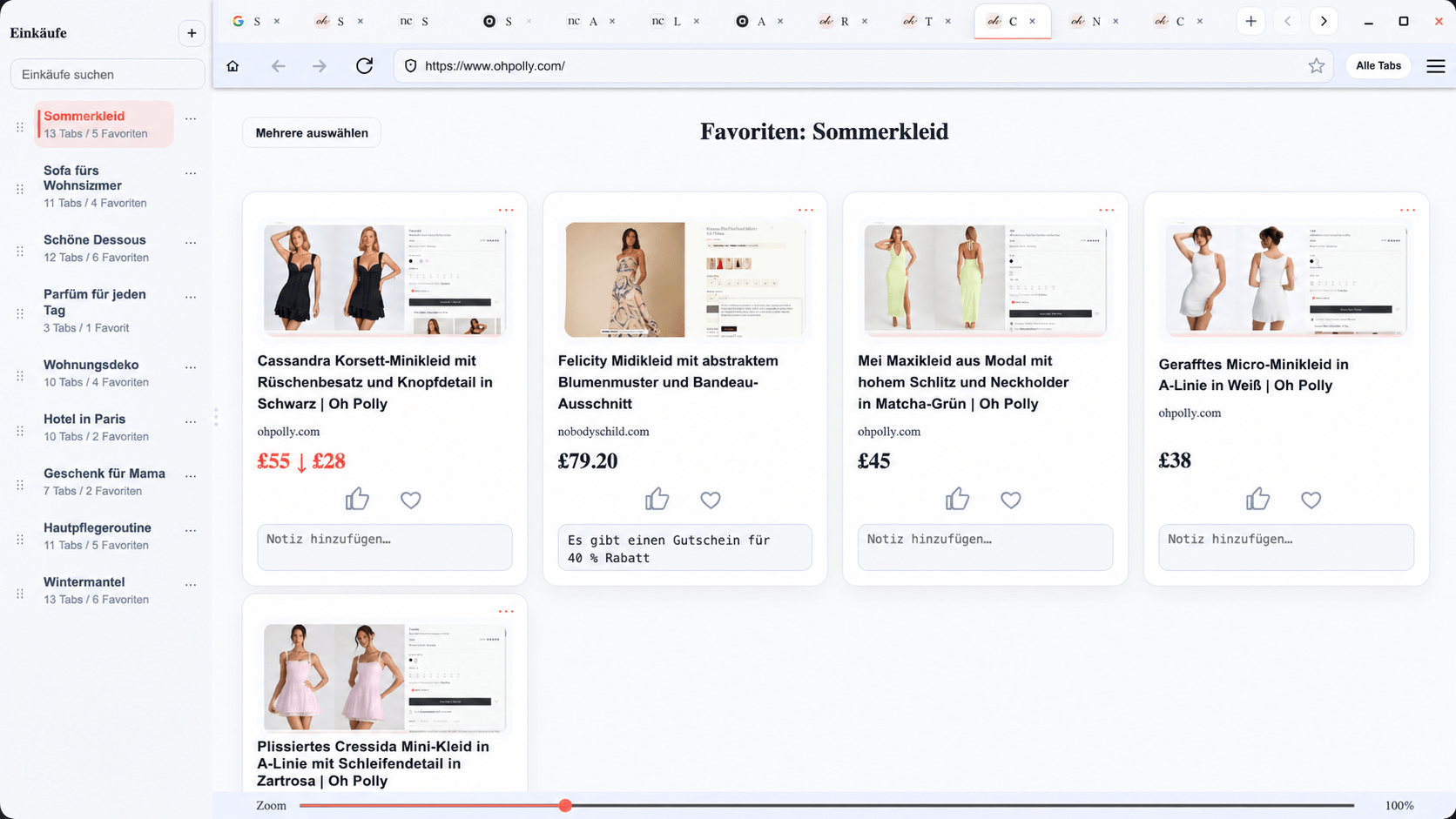The width and height of the screenshot is (1456, 819).
Task: Edit the Gutschein note on Felicity Midikleid
Action: [x=684, y=548]
